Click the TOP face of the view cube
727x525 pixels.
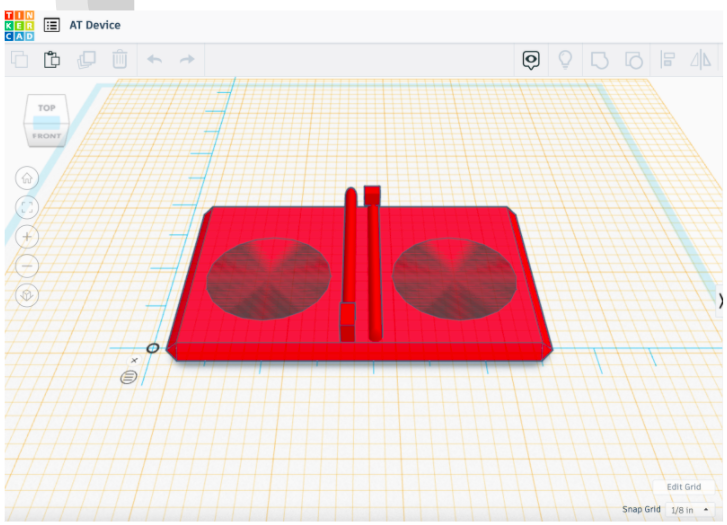click(46, 108)
